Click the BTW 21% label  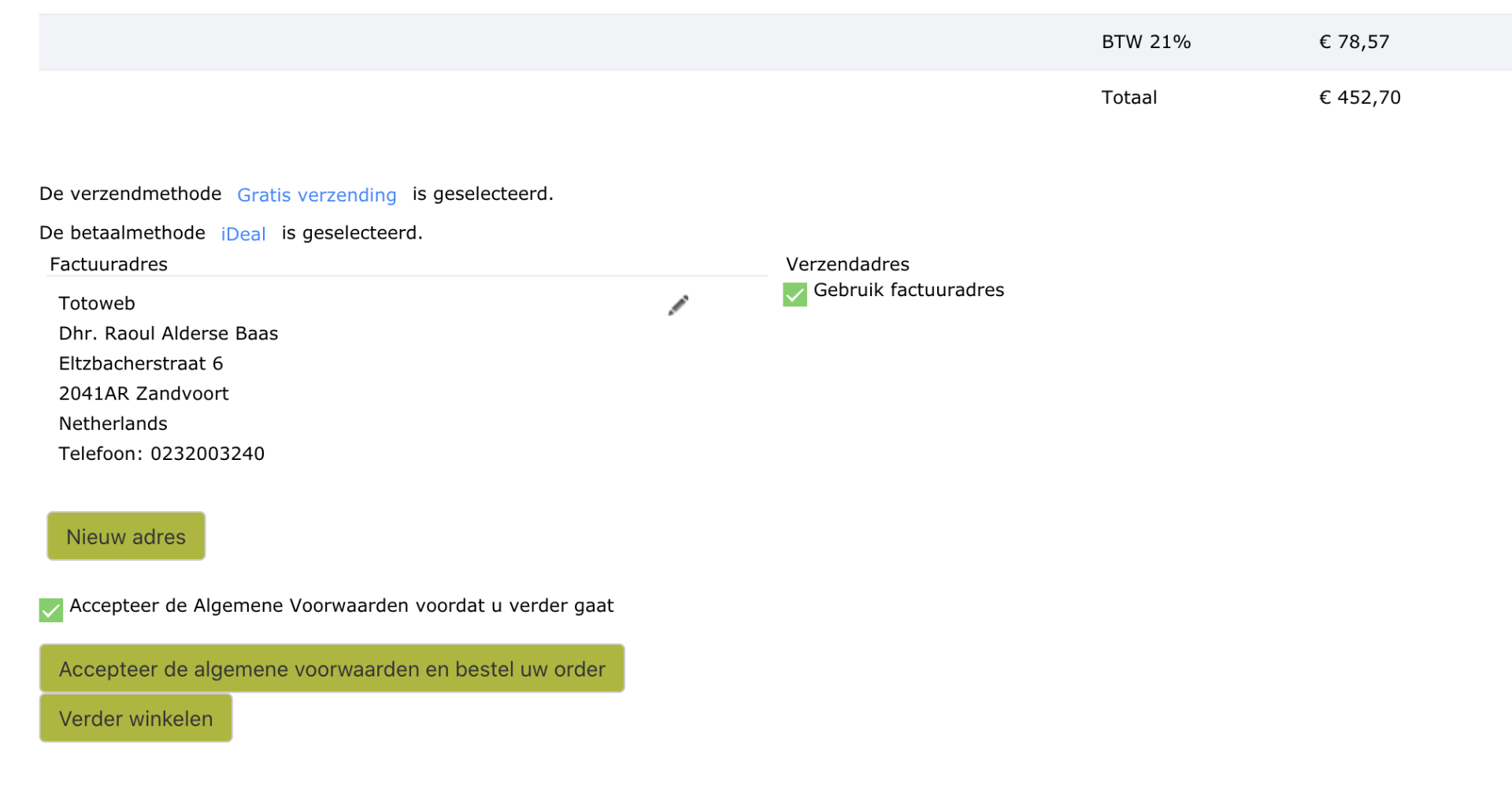coord(1146,42)
